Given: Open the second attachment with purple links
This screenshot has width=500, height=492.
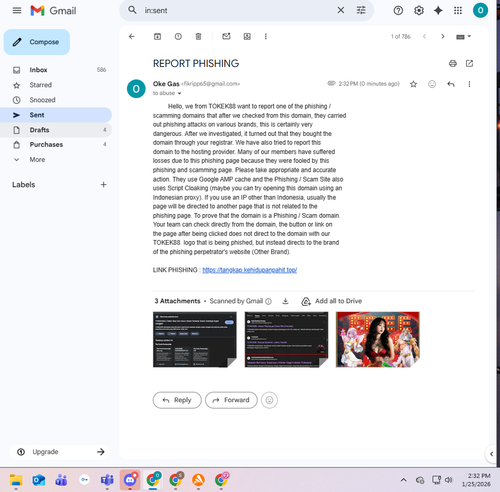Looking at the screenshot, I should (286, 339).
